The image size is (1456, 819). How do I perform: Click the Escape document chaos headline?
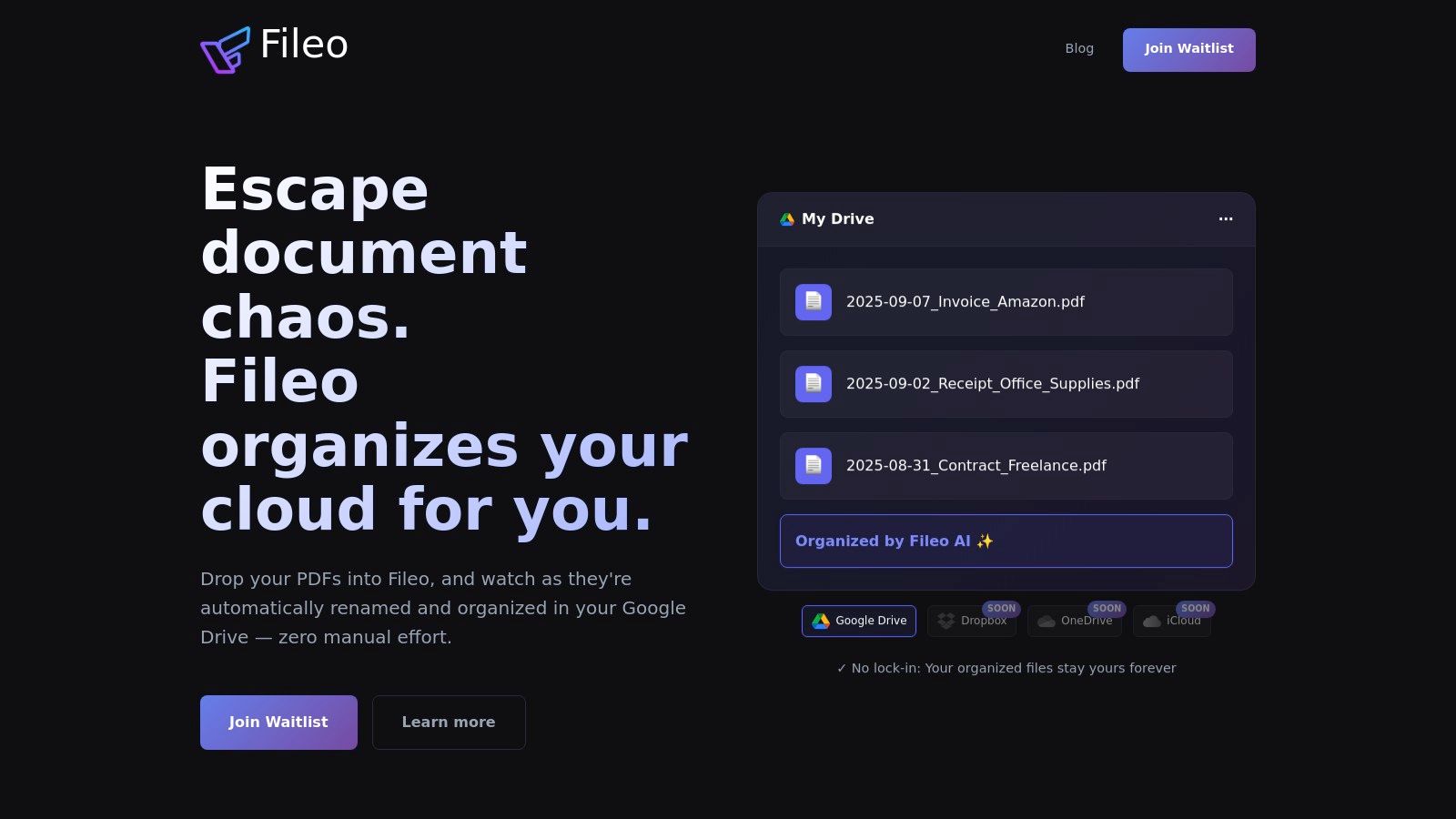444,349
